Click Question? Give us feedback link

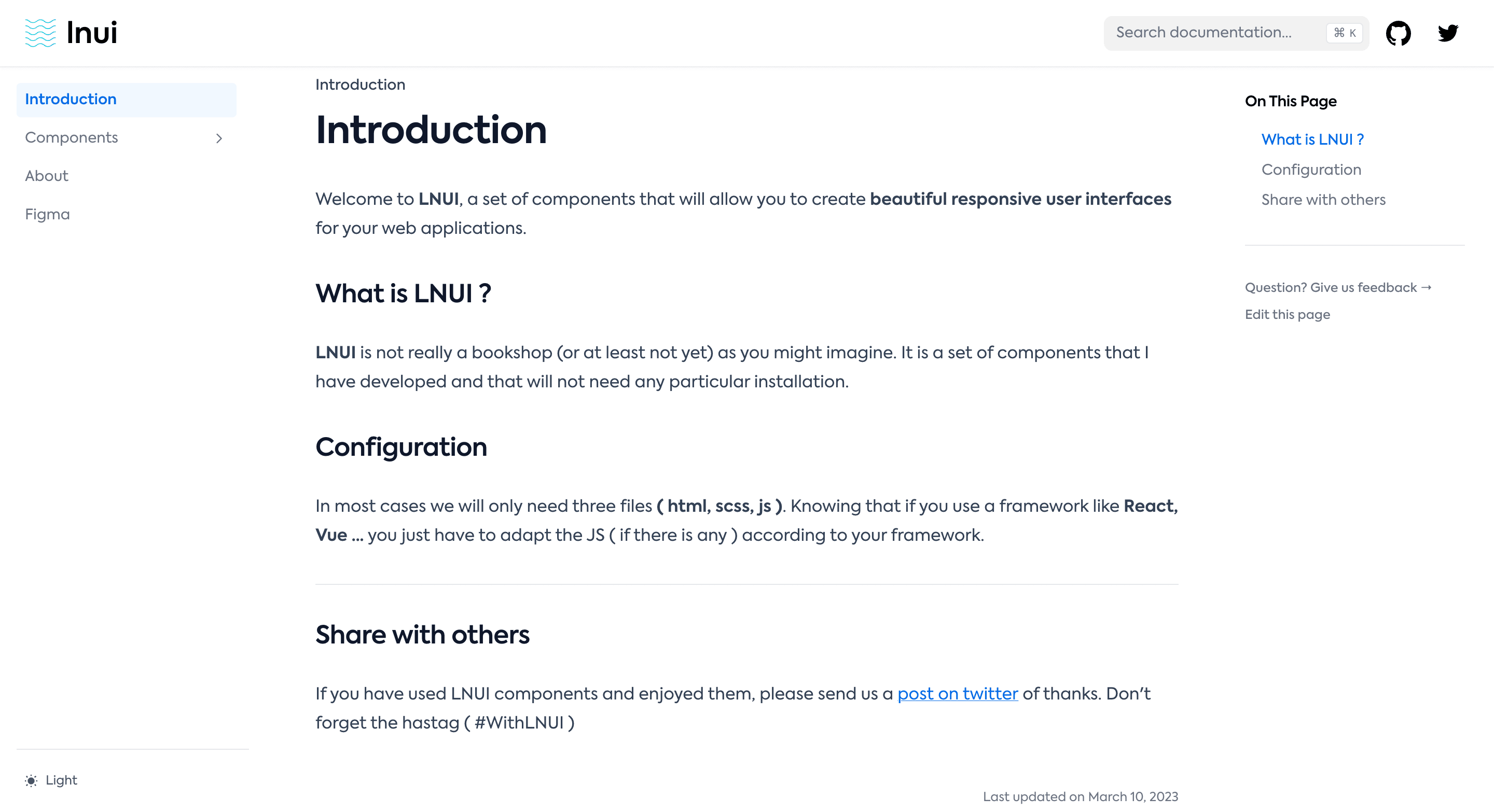click(1337, 287)
